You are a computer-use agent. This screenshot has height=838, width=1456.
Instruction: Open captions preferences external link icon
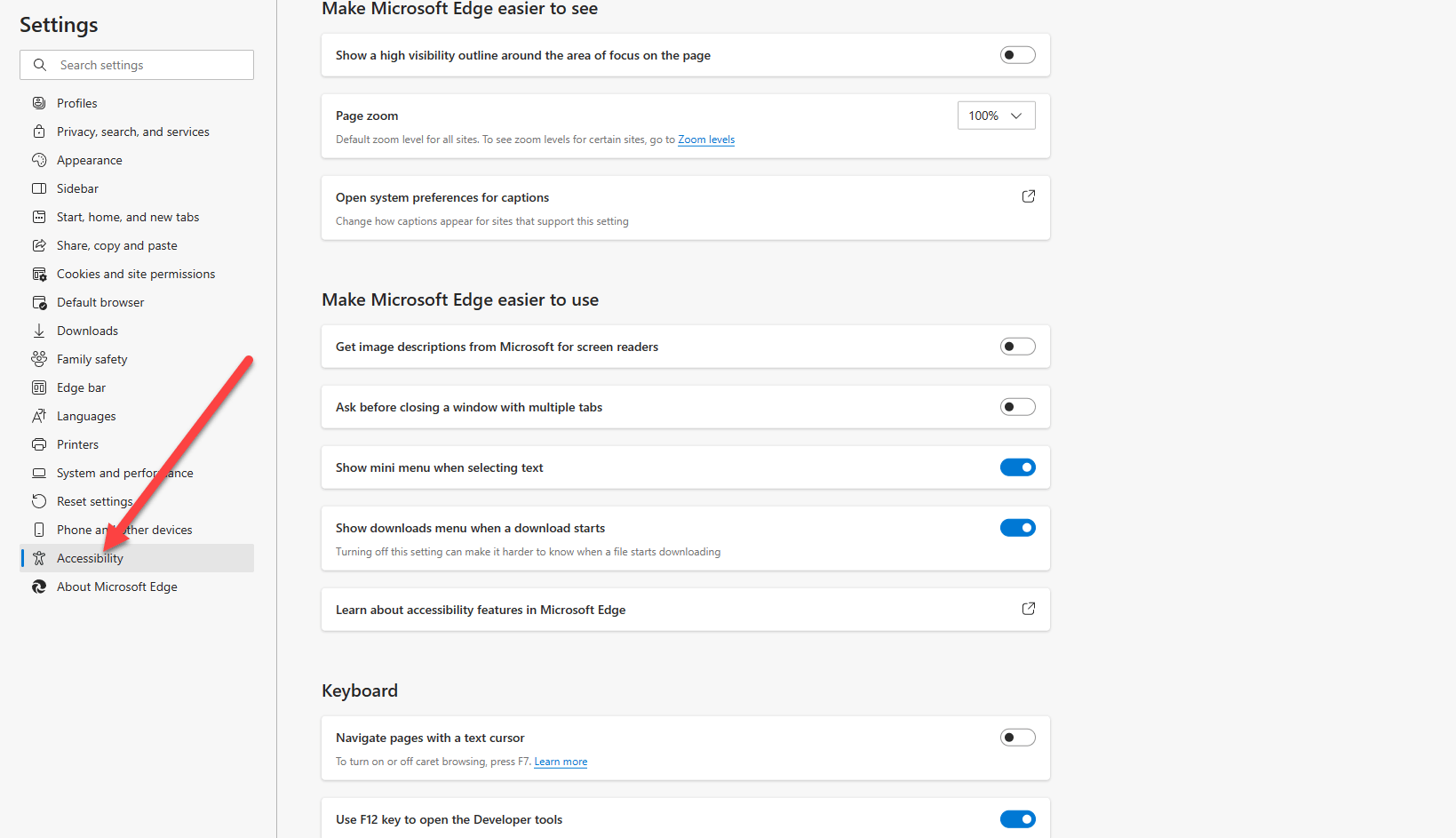[1028, 196]
